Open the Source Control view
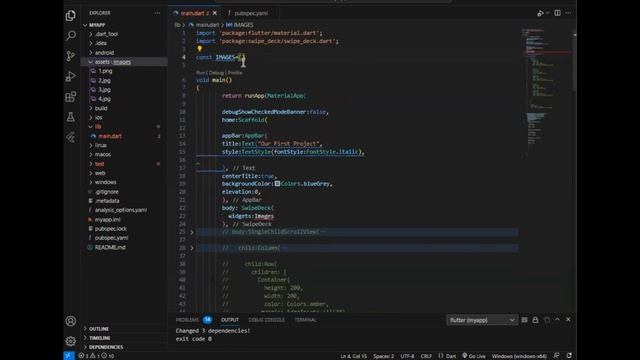 click(71, 56)
